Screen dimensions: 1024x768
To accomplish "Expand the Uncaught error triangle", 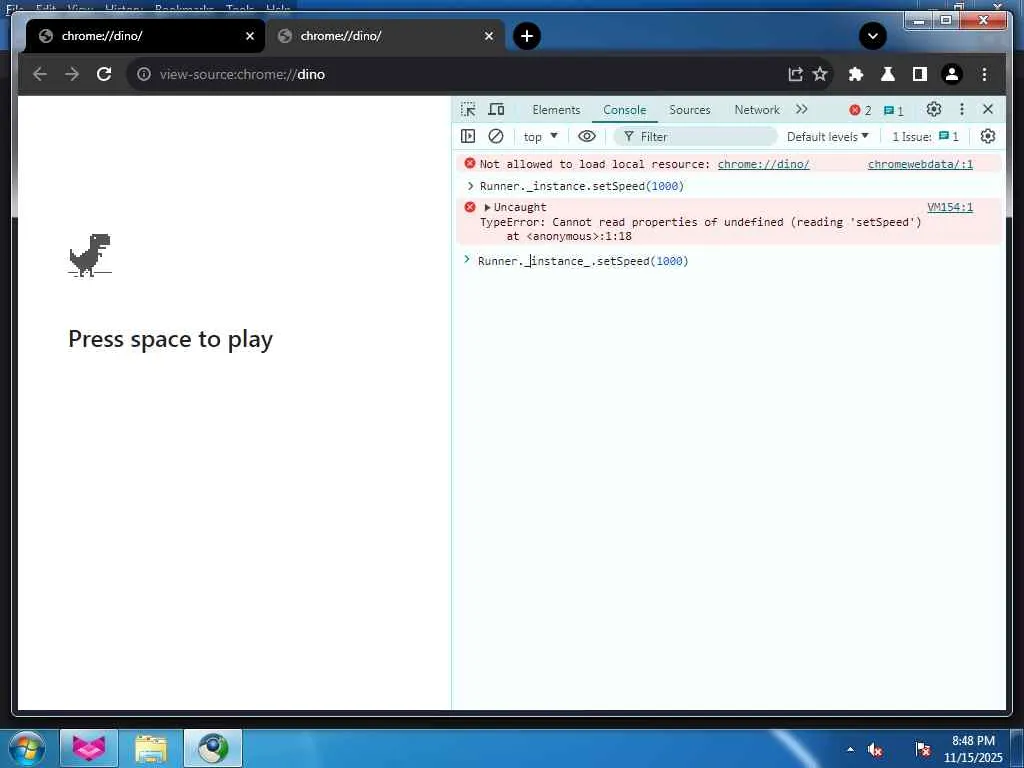I will click(x=487, y=207).
